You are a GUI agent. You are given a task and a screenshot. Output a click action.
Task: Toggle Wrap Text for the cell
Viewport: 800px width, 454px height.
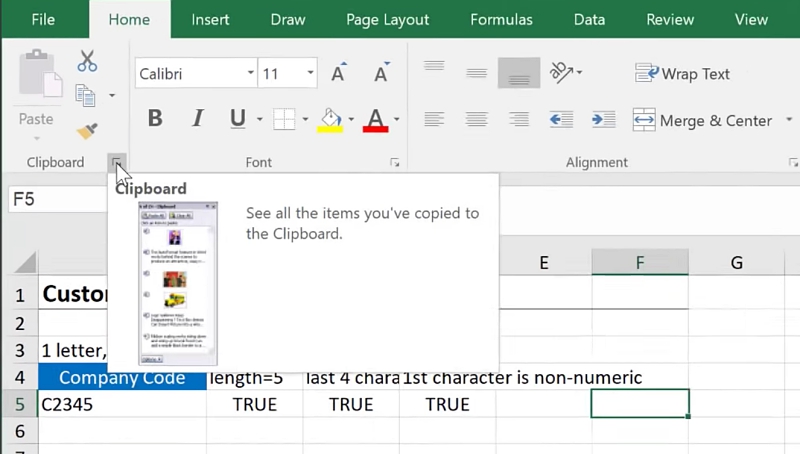click(x=682, y=73)
